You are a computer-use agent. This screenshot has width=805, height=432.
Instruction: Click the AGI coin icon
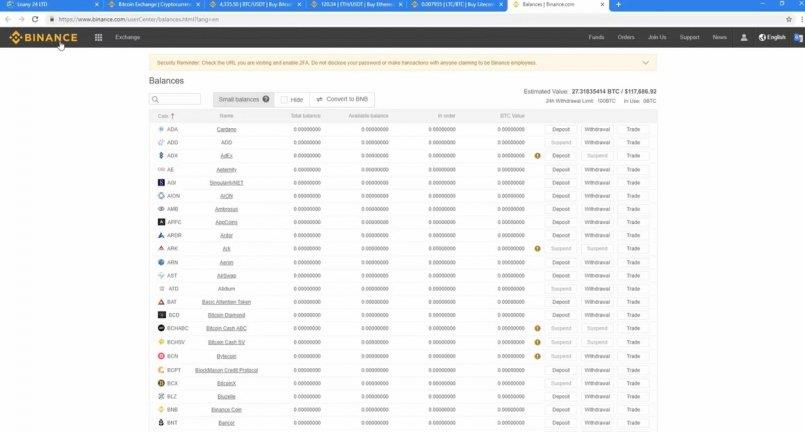coord(161,182)
